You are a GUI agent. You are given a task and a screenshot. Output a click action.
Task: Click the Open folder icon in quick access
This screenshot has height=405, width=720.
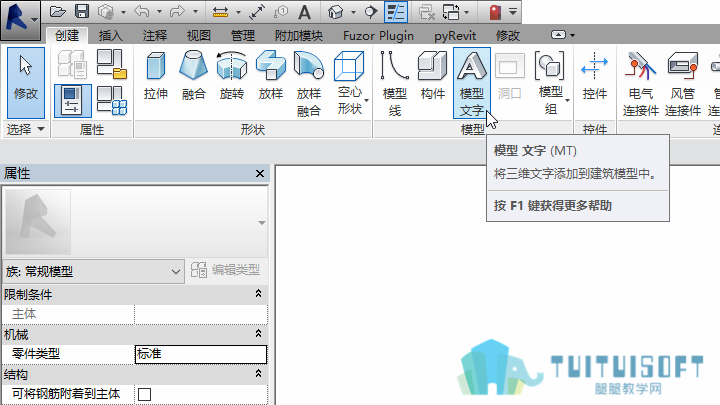pos(57,11)
